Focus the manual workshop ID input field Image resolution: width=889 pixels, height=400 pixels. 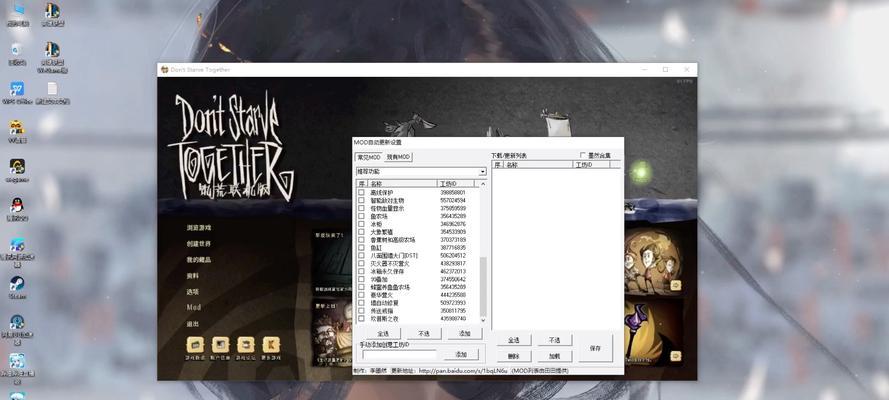click(x=400, y=355)
